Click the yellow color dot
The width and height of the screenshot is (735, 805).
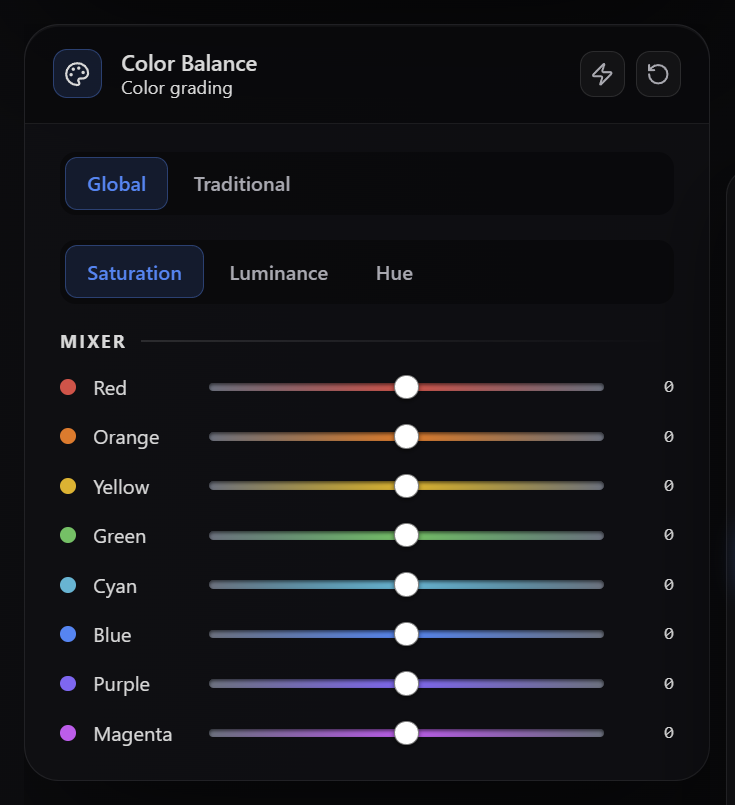(68, 486)
